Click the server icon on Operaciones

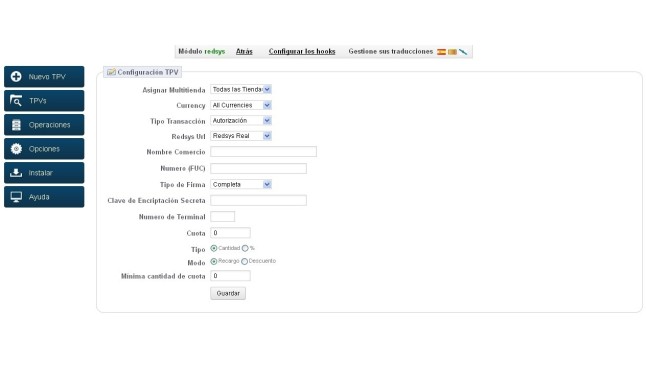click(x=16, y=125)
